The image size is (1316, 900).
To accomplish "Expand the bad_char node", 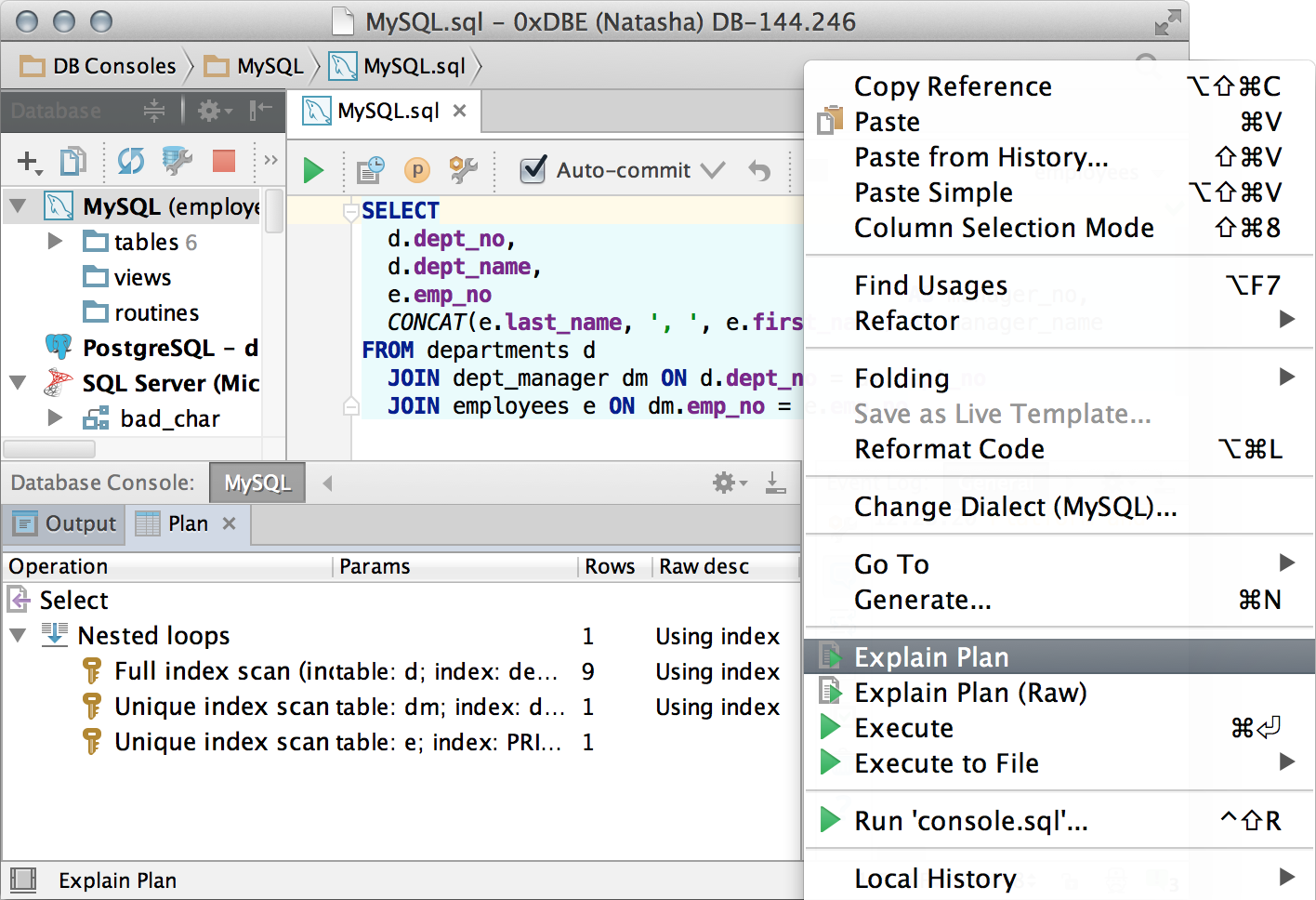I will pos(55,418).
